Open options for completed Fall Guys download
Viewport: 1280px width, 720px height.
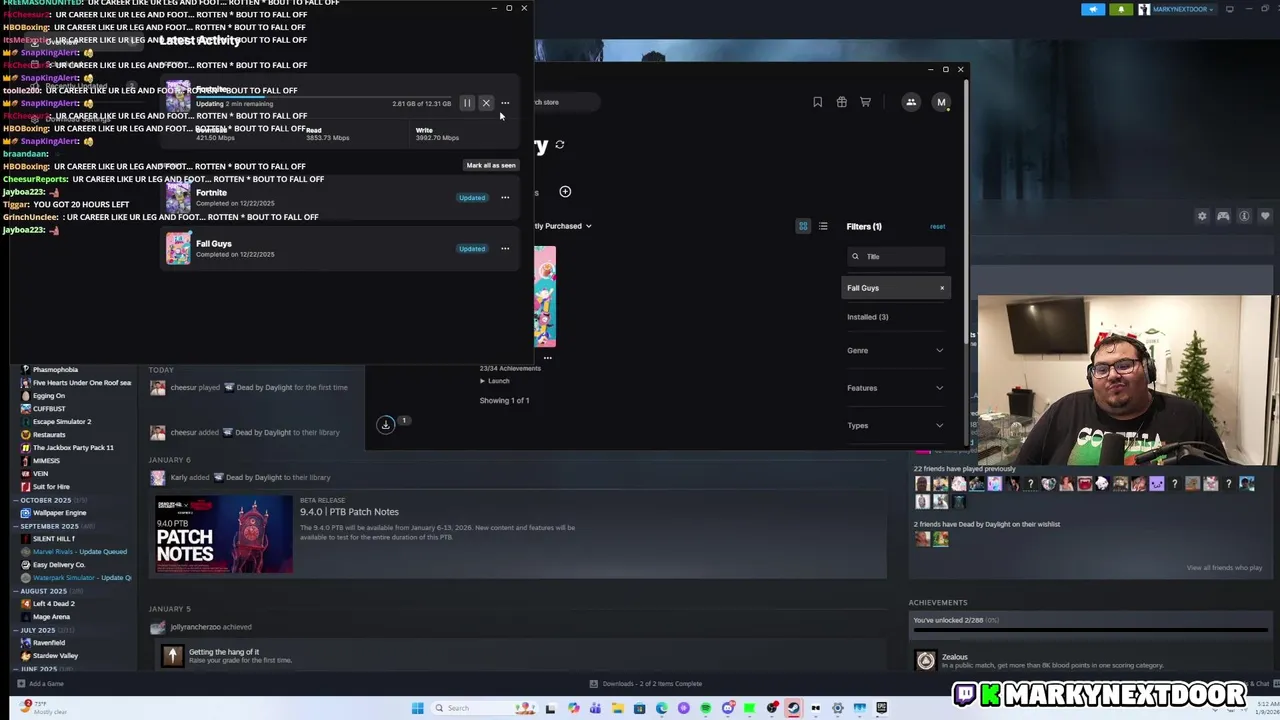point(505,249)
